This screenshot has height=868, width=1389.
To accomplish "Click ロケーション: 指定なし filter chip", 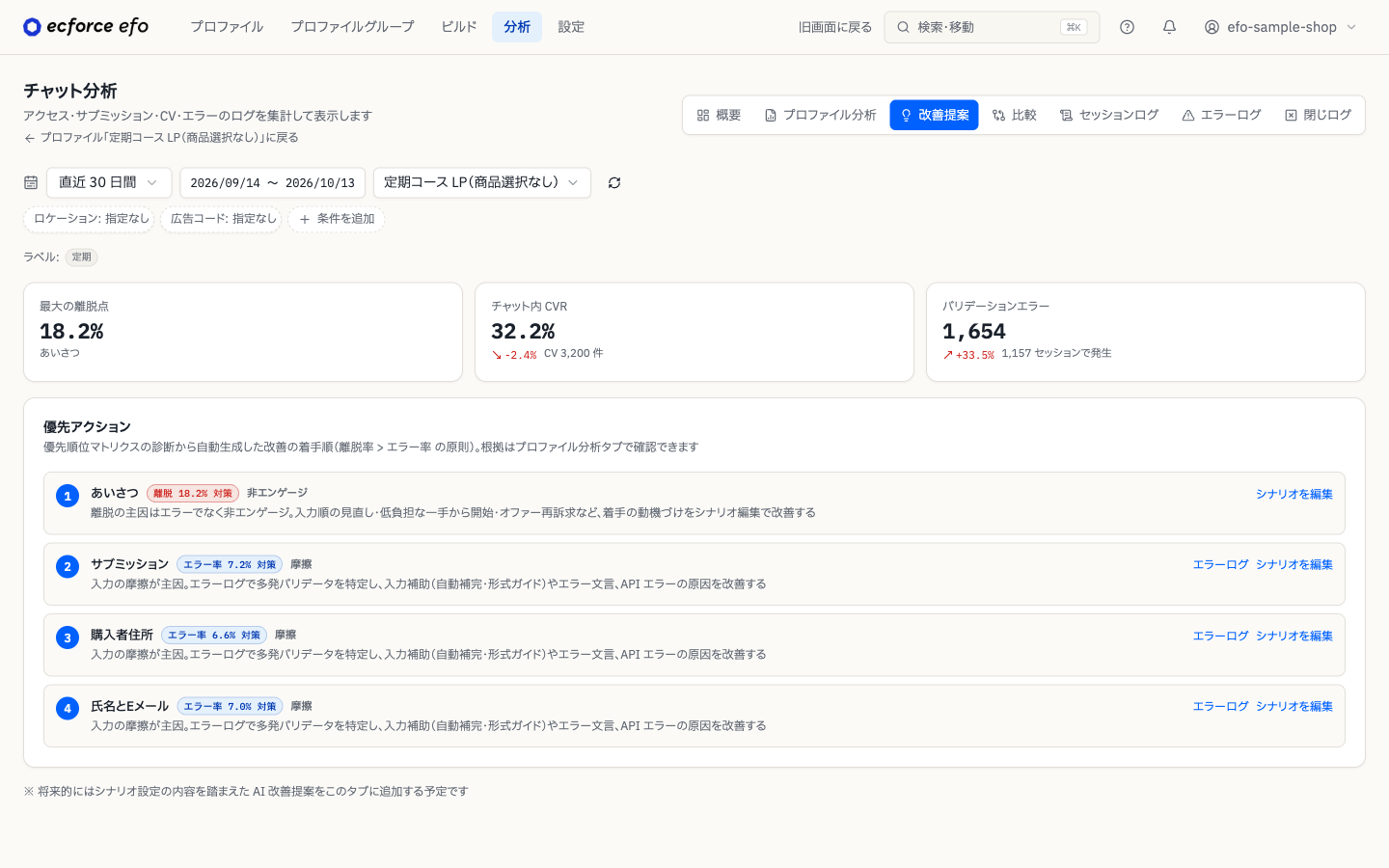I will click(89, 219).
